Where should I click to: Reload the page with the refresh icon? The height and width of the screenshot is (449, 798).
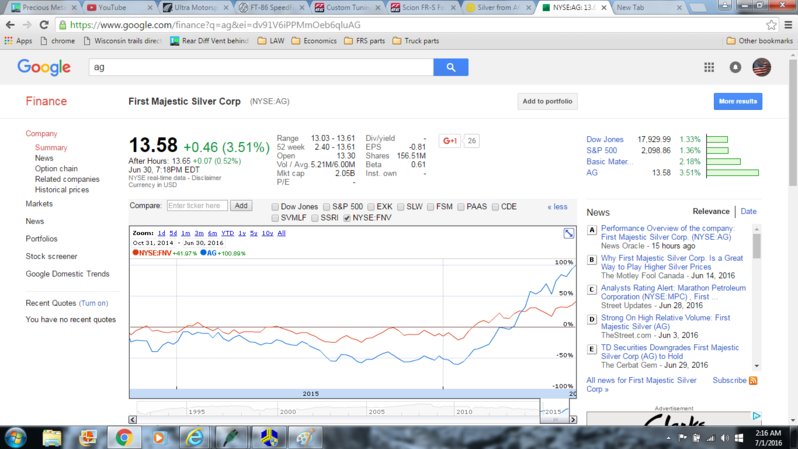coord(44,25)
